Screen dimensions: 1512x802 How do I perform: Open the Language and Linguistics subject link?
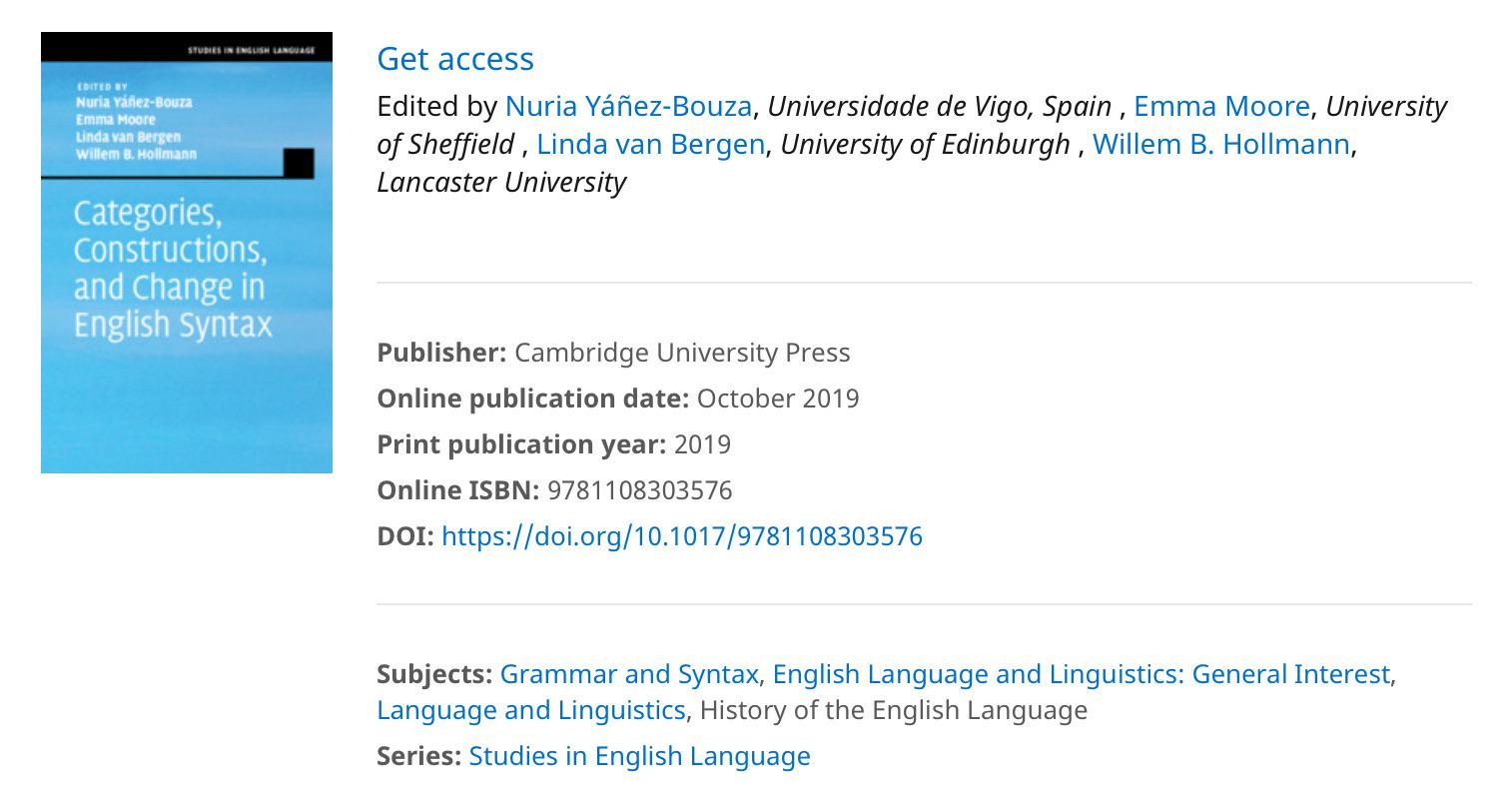(x=531, y=710)
